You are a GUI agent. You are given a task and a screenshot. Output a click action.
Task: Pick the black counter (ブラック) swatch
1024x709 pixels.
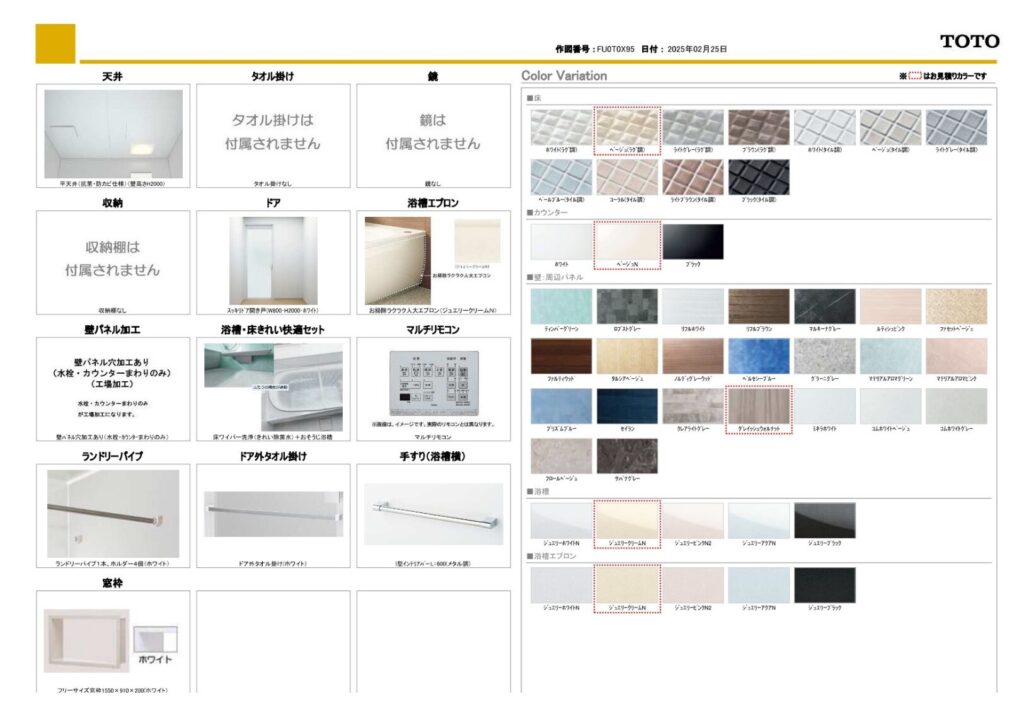[692, 241]
